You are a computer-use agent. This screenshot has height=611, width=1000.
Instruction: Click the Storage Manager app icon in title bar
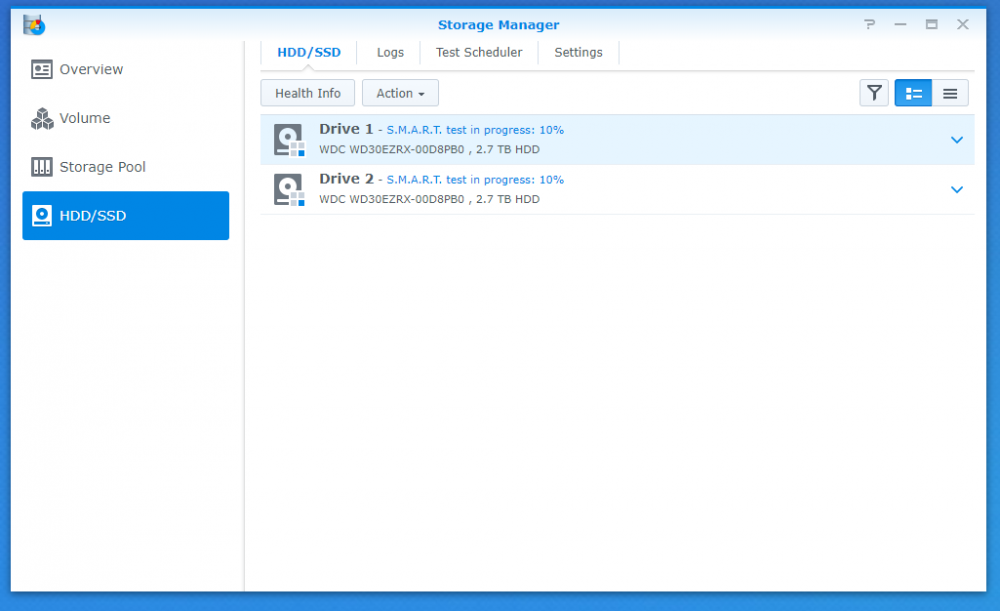(x=34, y=25)
